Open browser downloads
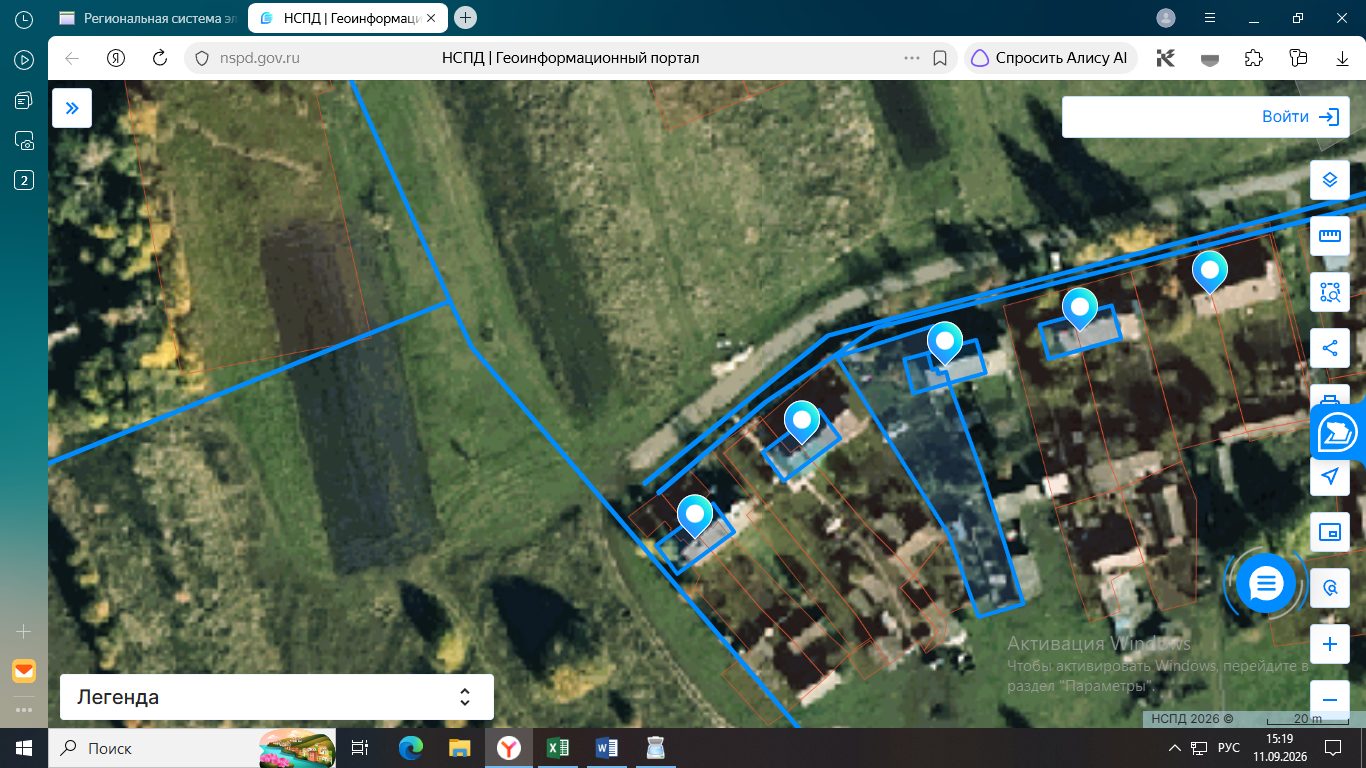This screenshot has height=768, width=1366. tap(1342, 58)
